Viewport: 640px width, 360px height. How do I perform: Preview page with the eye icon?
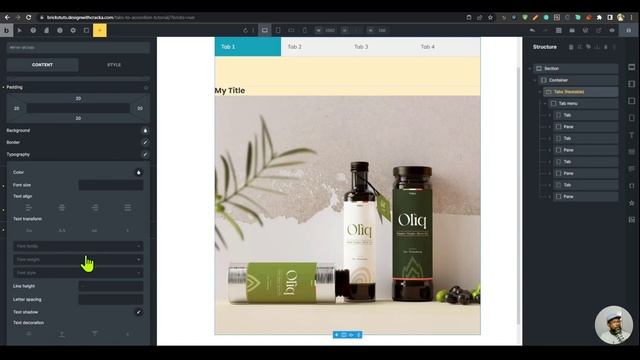(612, 30)
